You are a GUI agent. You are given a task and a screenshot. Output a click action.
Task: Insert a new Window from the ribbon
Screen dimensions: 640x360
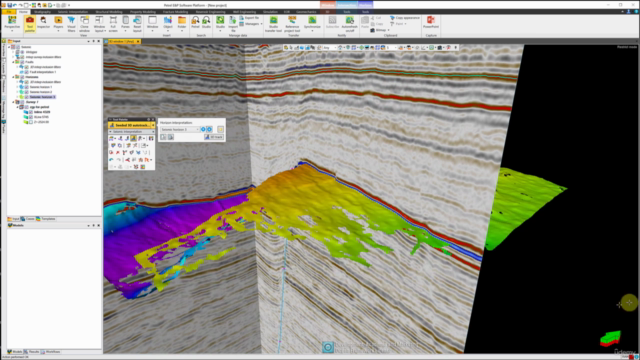coord(152,24)
